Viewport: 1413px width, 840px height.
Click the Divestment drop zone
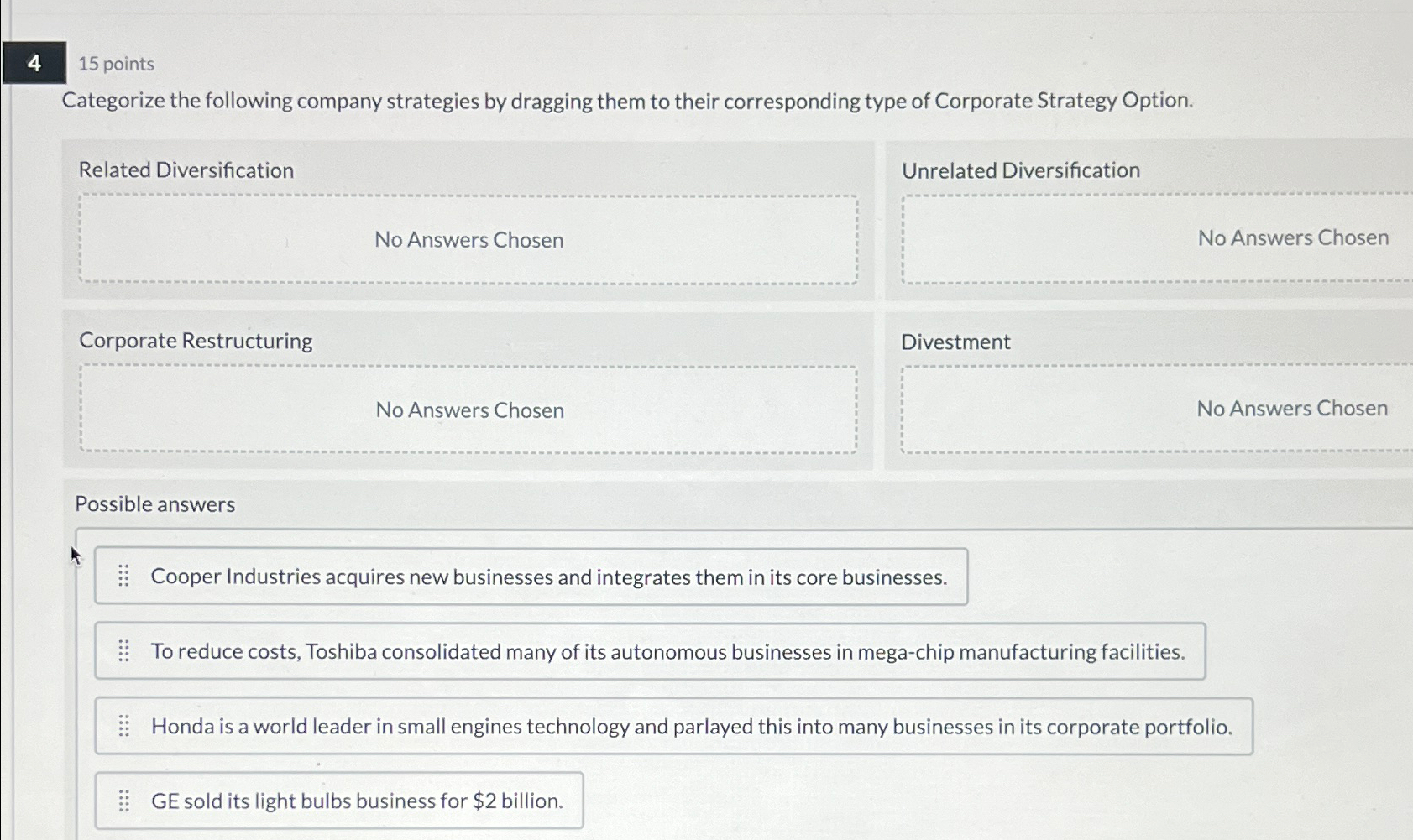pos(1157,409)
